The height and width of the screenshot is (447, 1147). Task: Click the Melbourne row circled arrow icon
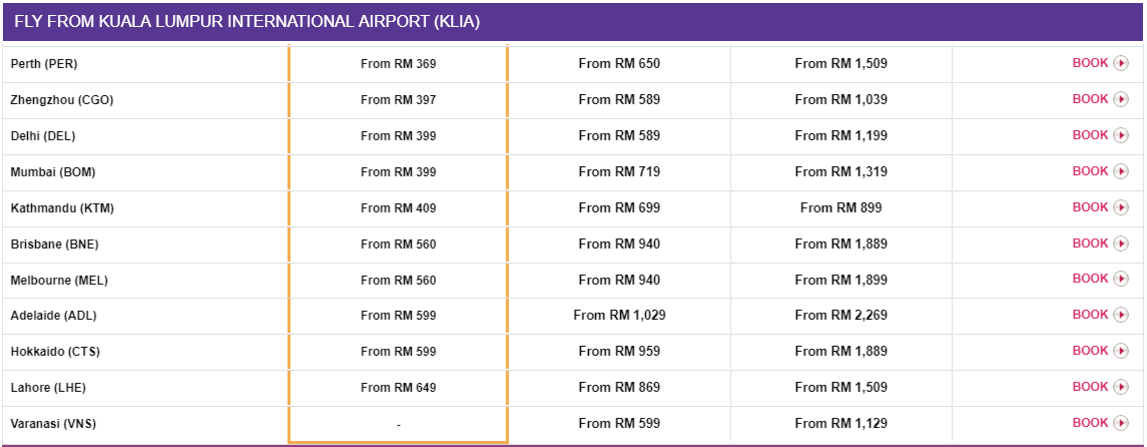[1121, 279]
